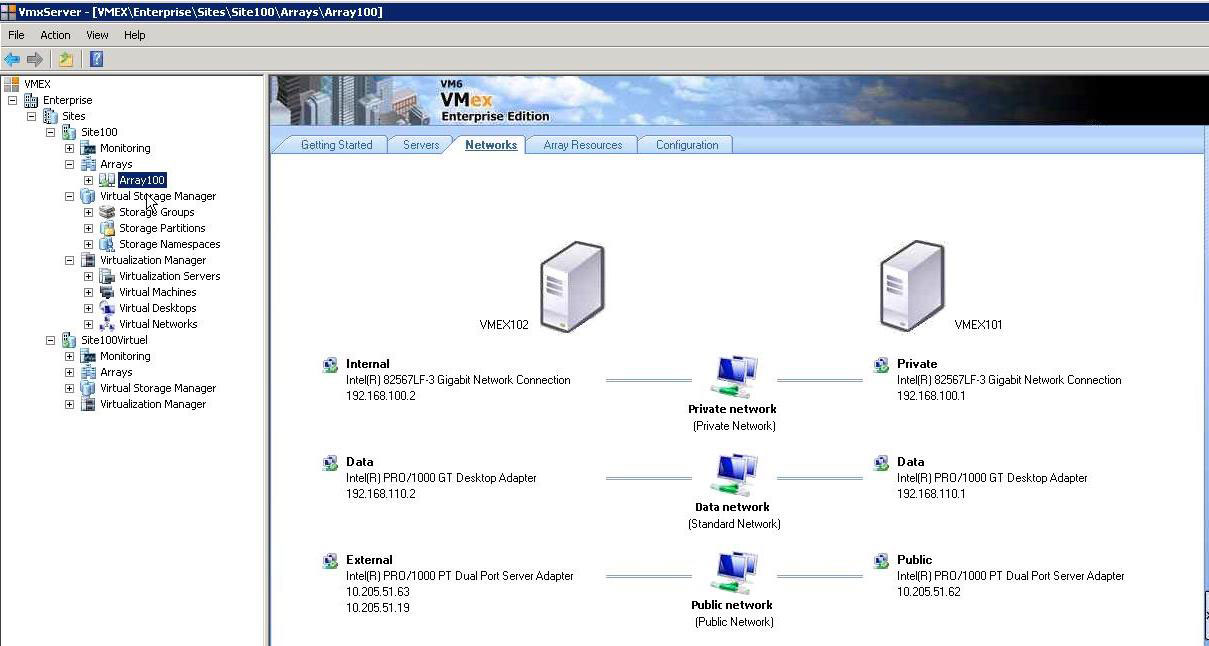Select the VMEX101 server icon
1209x646 pixels.
[911, 286]
